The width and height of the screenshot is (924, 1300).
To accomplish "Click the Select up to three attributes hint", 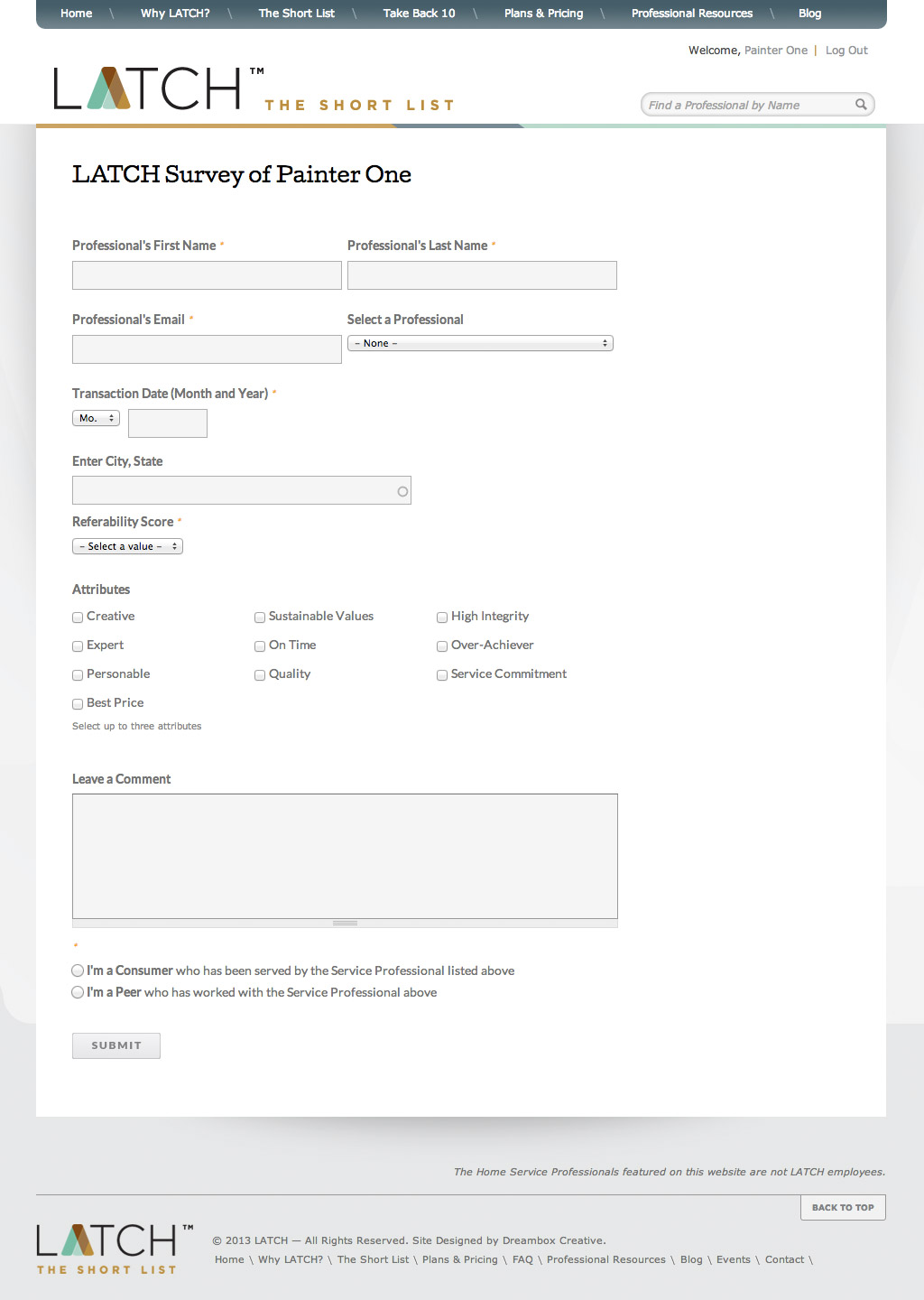I will click(137, 726).
